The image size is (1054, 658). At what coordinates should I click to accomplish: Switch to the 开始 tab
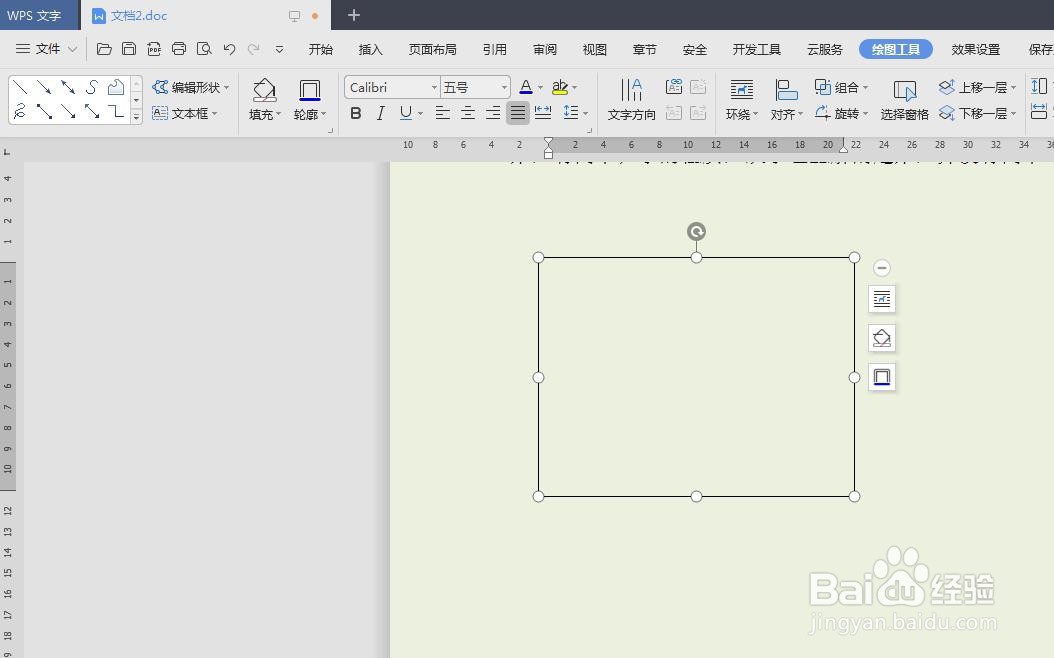[321, 50]
